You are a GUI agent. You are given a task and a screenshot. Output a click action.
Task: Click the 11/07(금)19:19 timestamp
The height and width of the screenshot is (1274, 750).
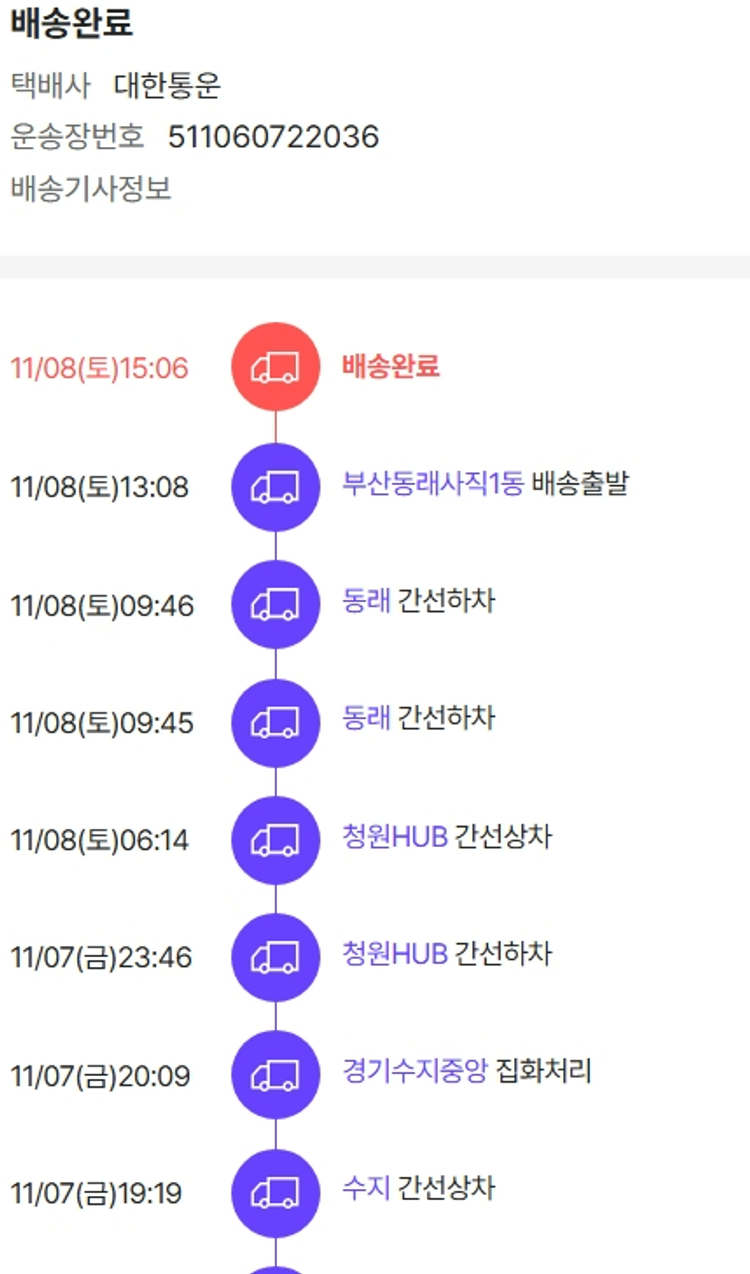pyautogui.click(x=96, y=1194)
